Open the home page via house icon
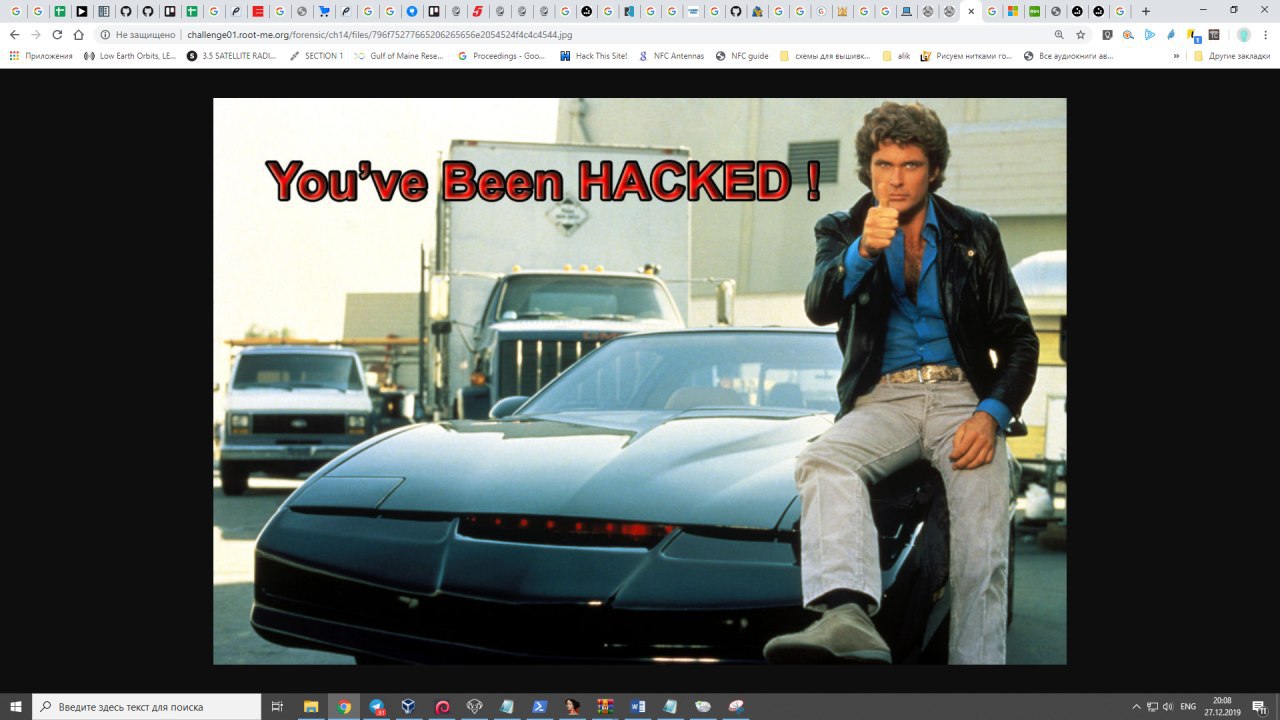 coord(79,34)
